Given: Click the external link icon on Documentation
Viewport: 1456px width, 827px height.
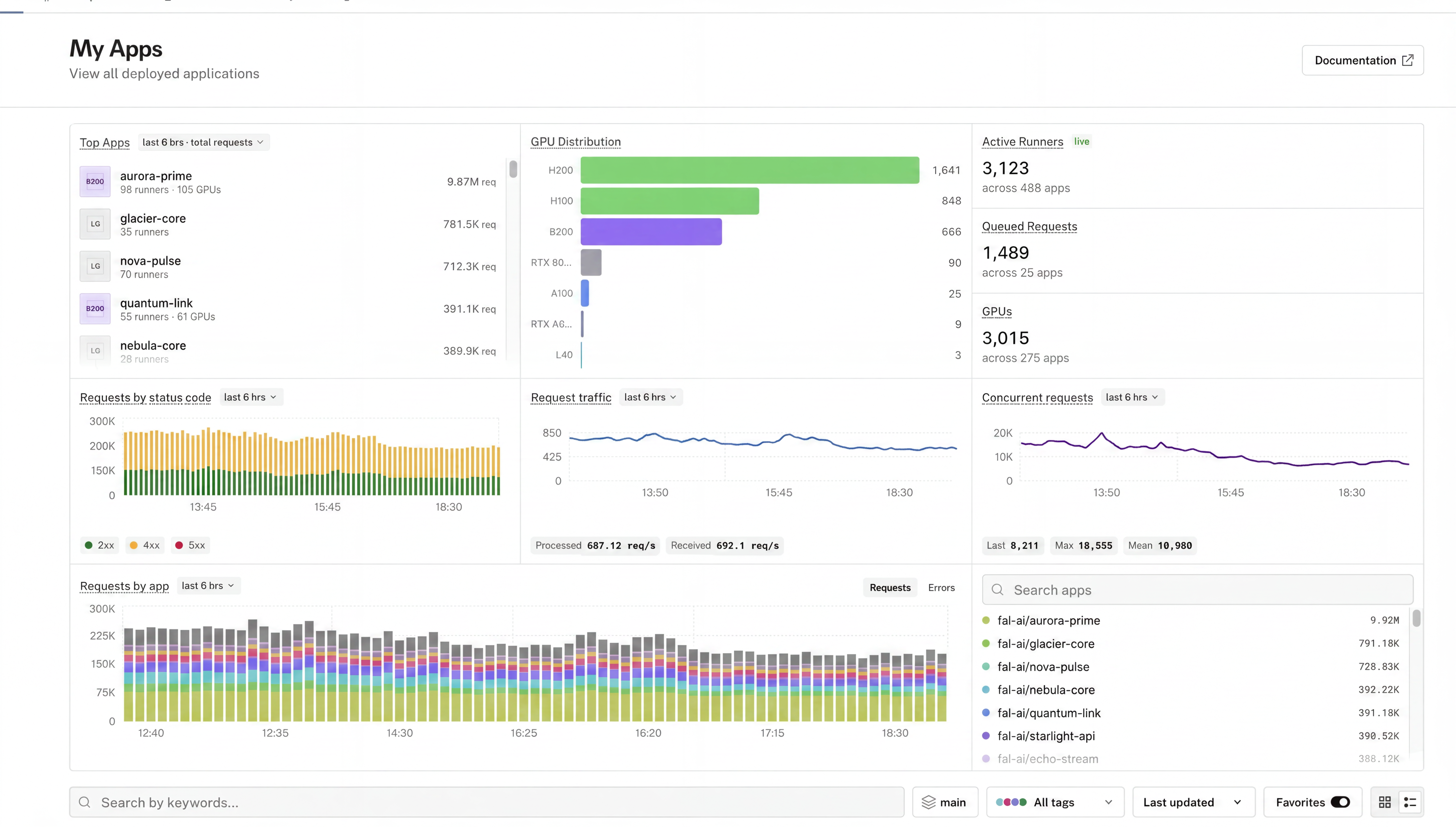Looking at the screenshot, I should [1408, 60].
